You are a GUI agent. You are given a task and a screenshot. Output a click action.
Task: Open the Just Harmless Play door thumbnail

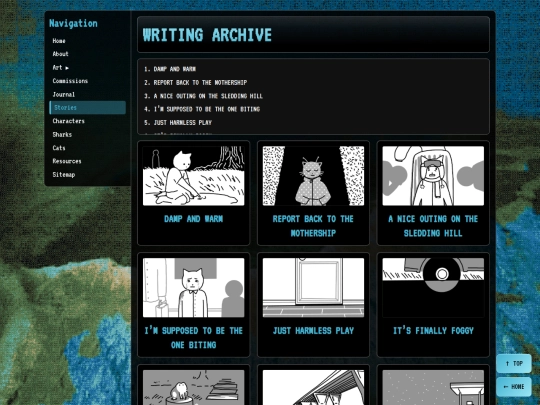313,288
